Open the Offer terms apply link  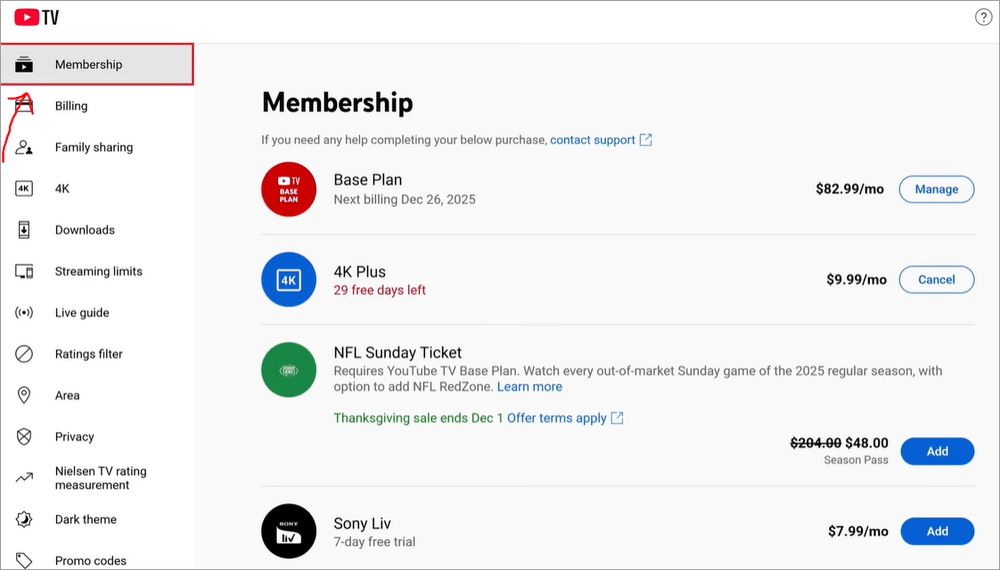[557, 418]
